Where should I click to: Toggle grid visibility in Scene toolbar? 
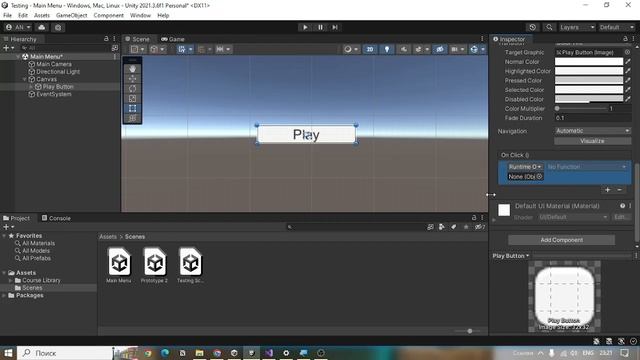pyautogui.click(x=182, y=49)
